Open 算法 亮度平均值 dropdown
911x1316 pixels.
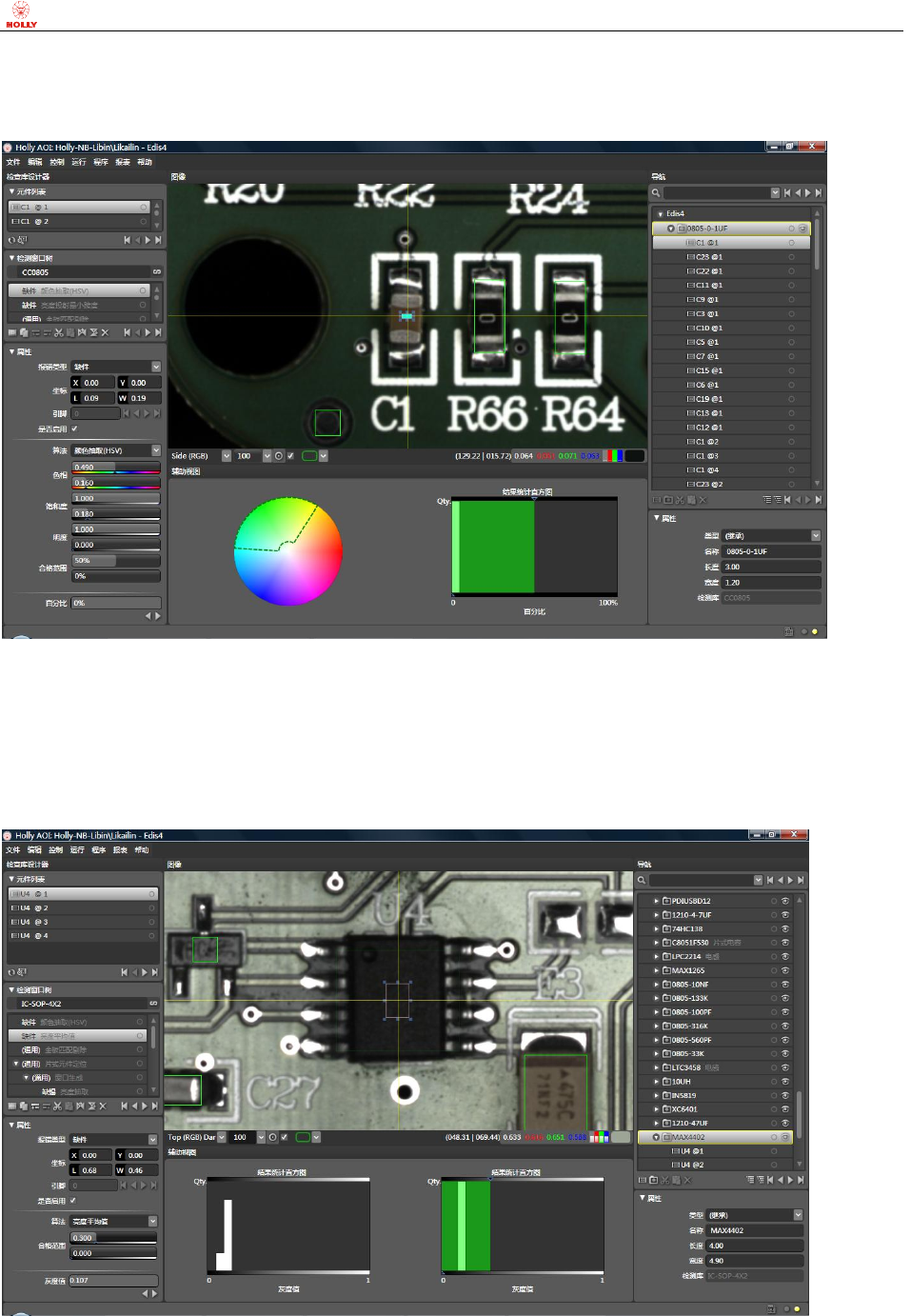pos(152,1221)
